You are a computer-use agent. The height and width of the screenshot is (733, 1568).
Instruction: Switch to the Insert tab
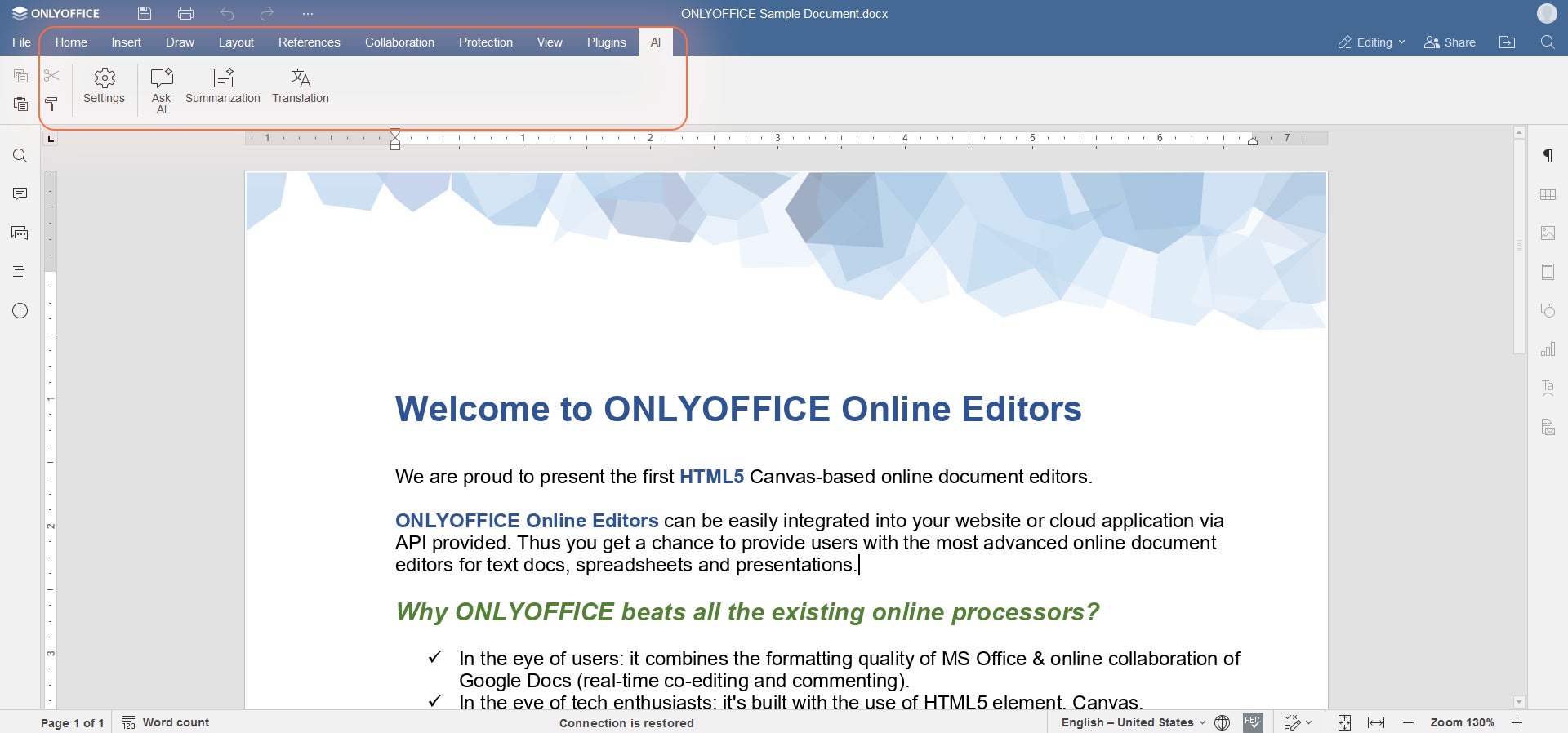pyautogui.click(x=127, y=42)
